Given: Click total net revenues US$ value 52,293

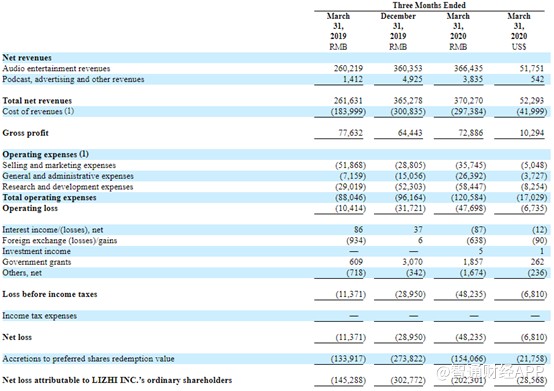Looking at the screenshot, I should 531,101.
